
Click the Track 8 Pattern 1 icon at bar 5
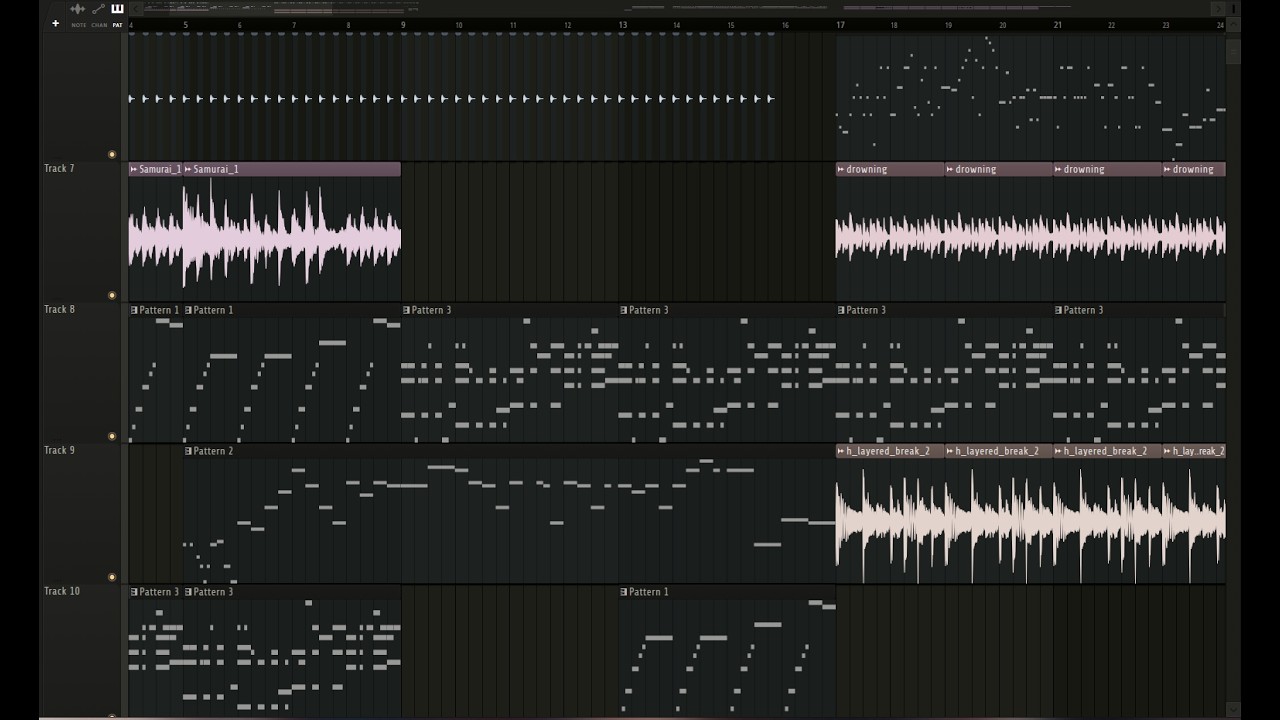pos(188,310)
